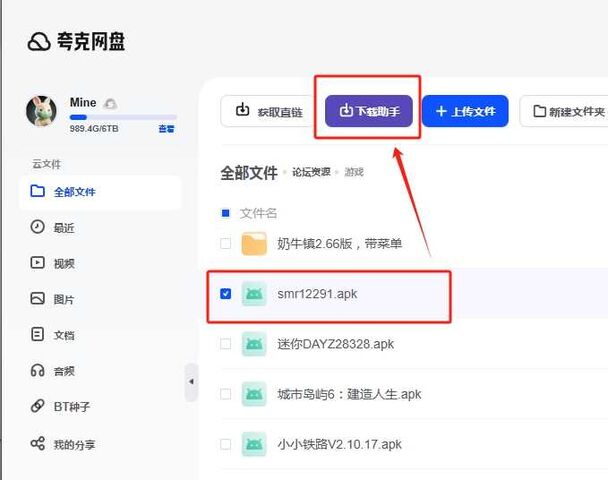Open the 文档 documents category icon

(38, 335)
